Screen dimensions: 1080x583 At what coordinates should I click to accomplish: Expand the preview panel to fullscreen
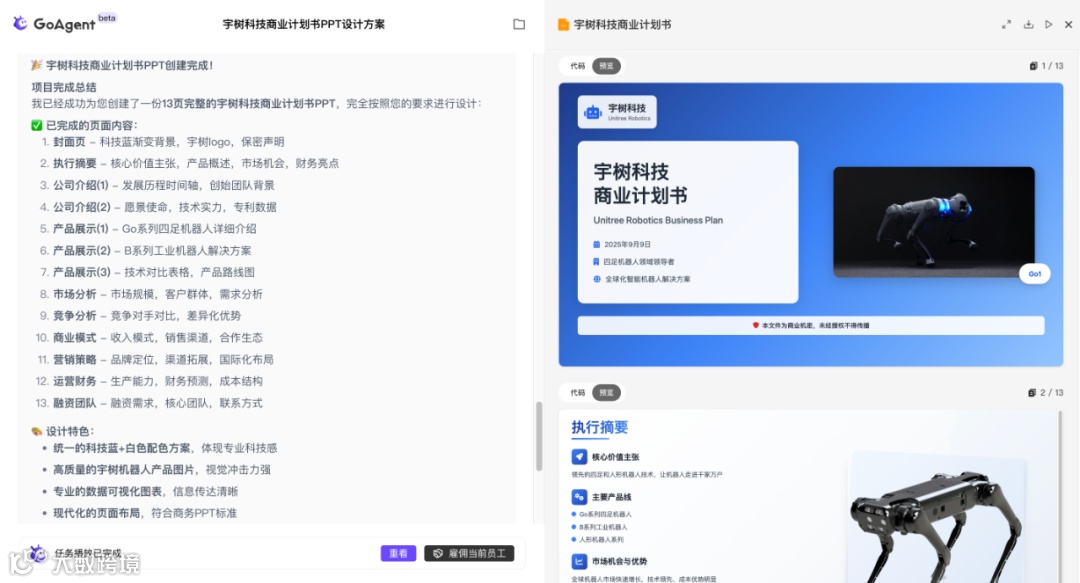pyautogui.click(x=1006, y=24)
